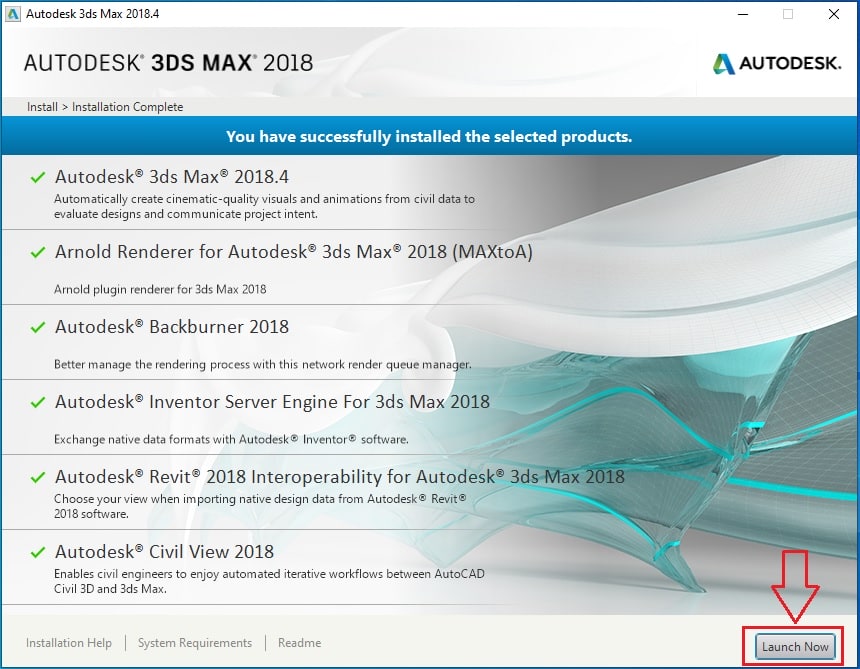The width and height of the screenshot is (860, 669).
Task: Click the green checkmark beside Inventor Server Engine
Action: coord(37,402)
